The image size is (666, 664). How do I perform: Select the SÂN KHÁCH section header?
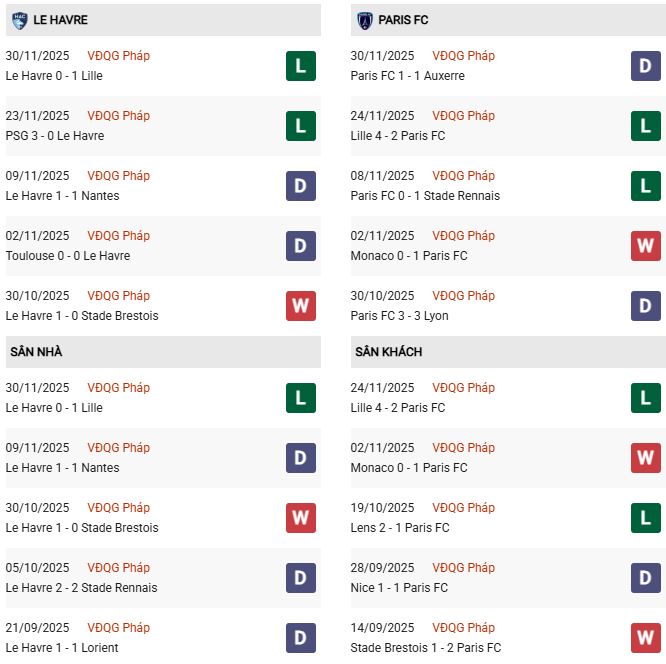tap(388, 352)
